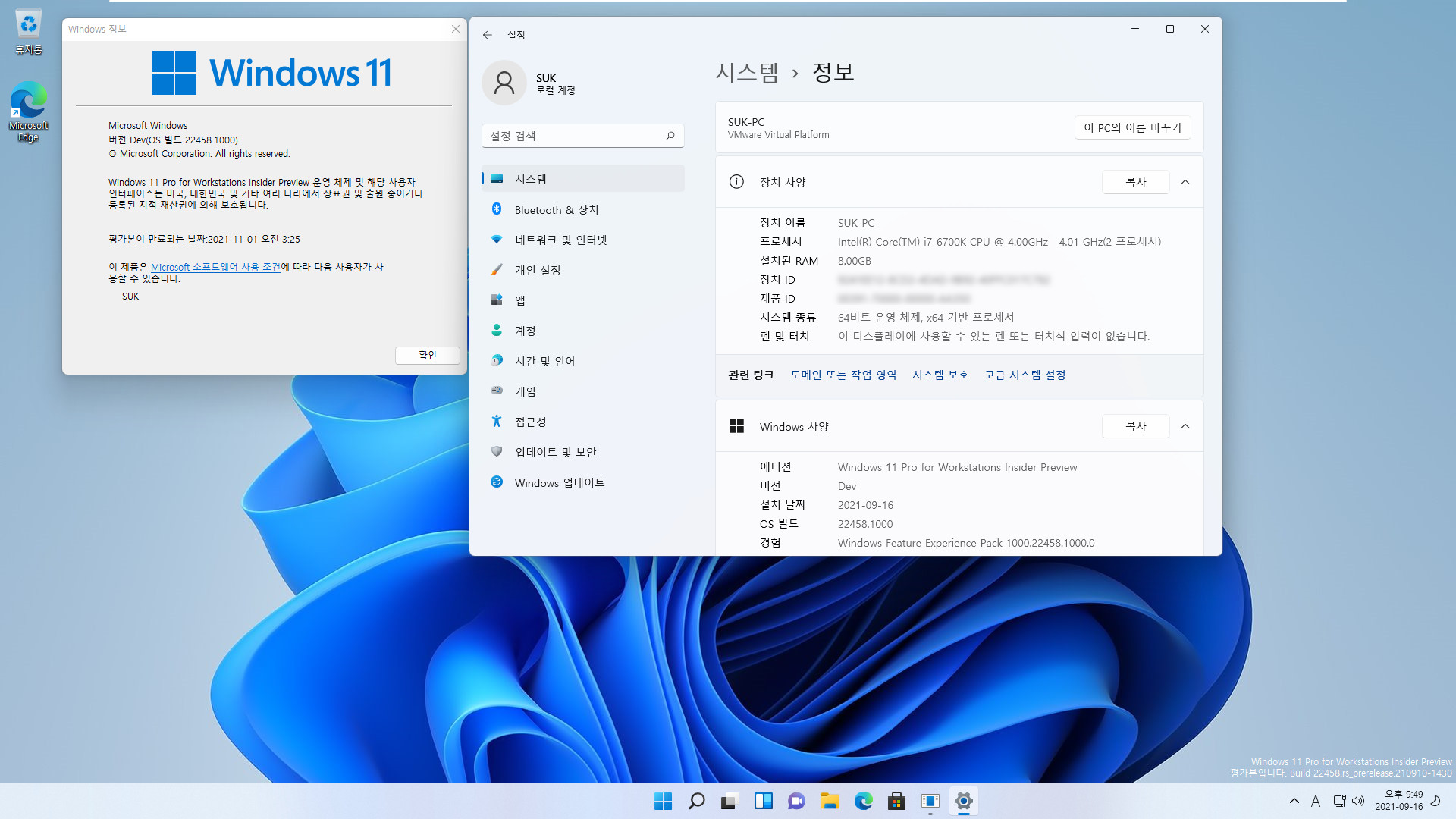Image resolution: width=1456 pixels, height=819 pixels.
Task: Click 시스템 breadcrumb in page title
Action: 747,72
